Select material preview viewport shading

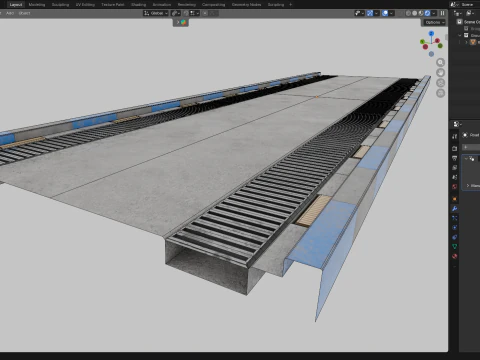(x=421, y=13)
